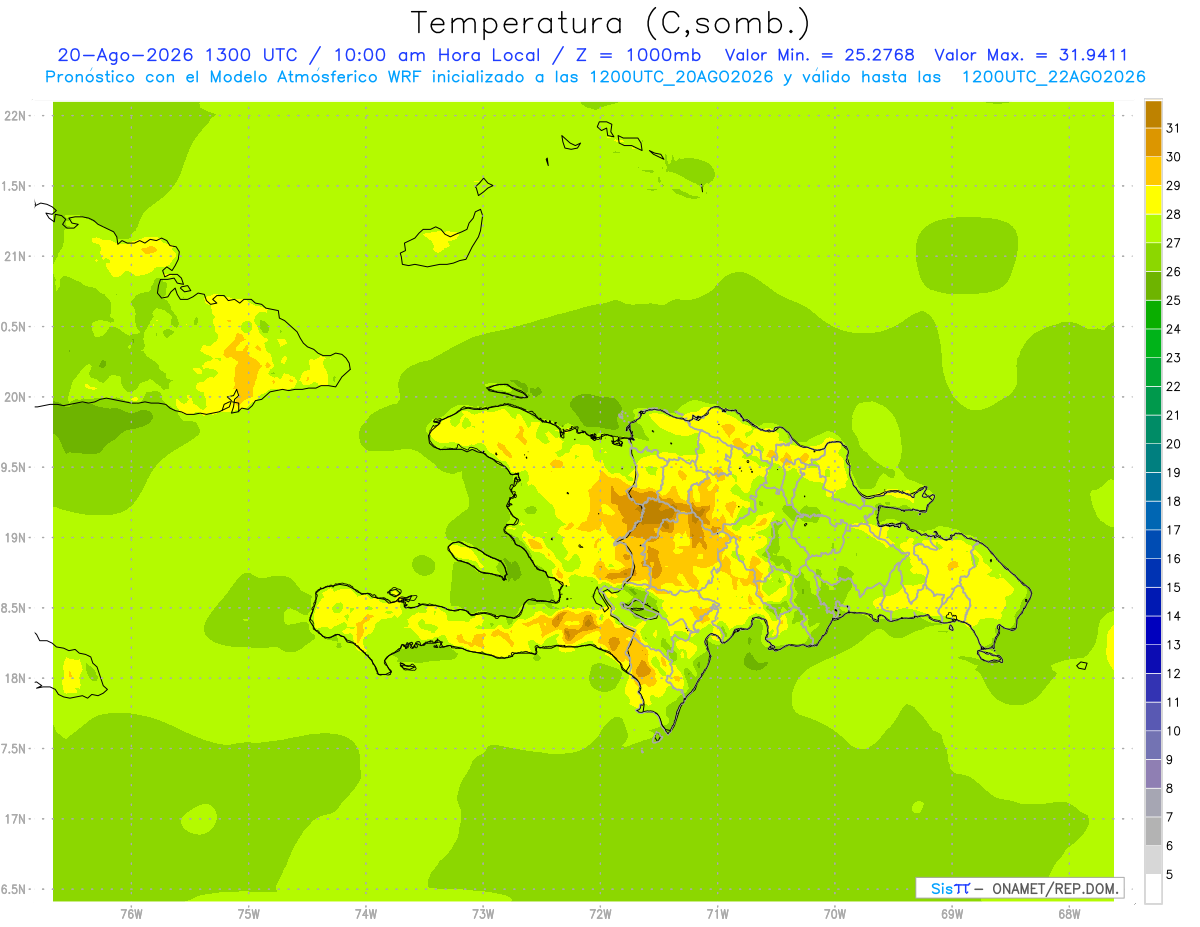The height and width of the screenshot is (927, 1200).
Task: Click legend value 10
Action: [x=1173, y=731]
